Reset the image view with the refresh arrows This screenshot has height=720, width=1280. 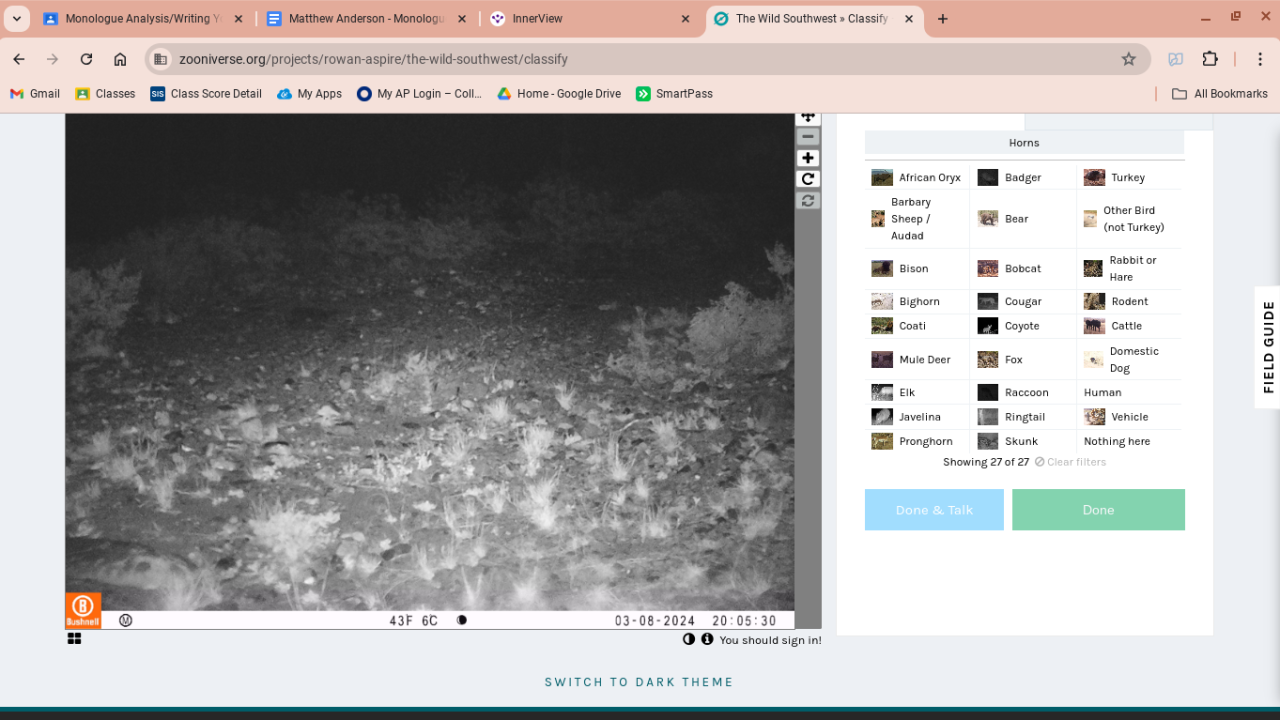[808, 200]
